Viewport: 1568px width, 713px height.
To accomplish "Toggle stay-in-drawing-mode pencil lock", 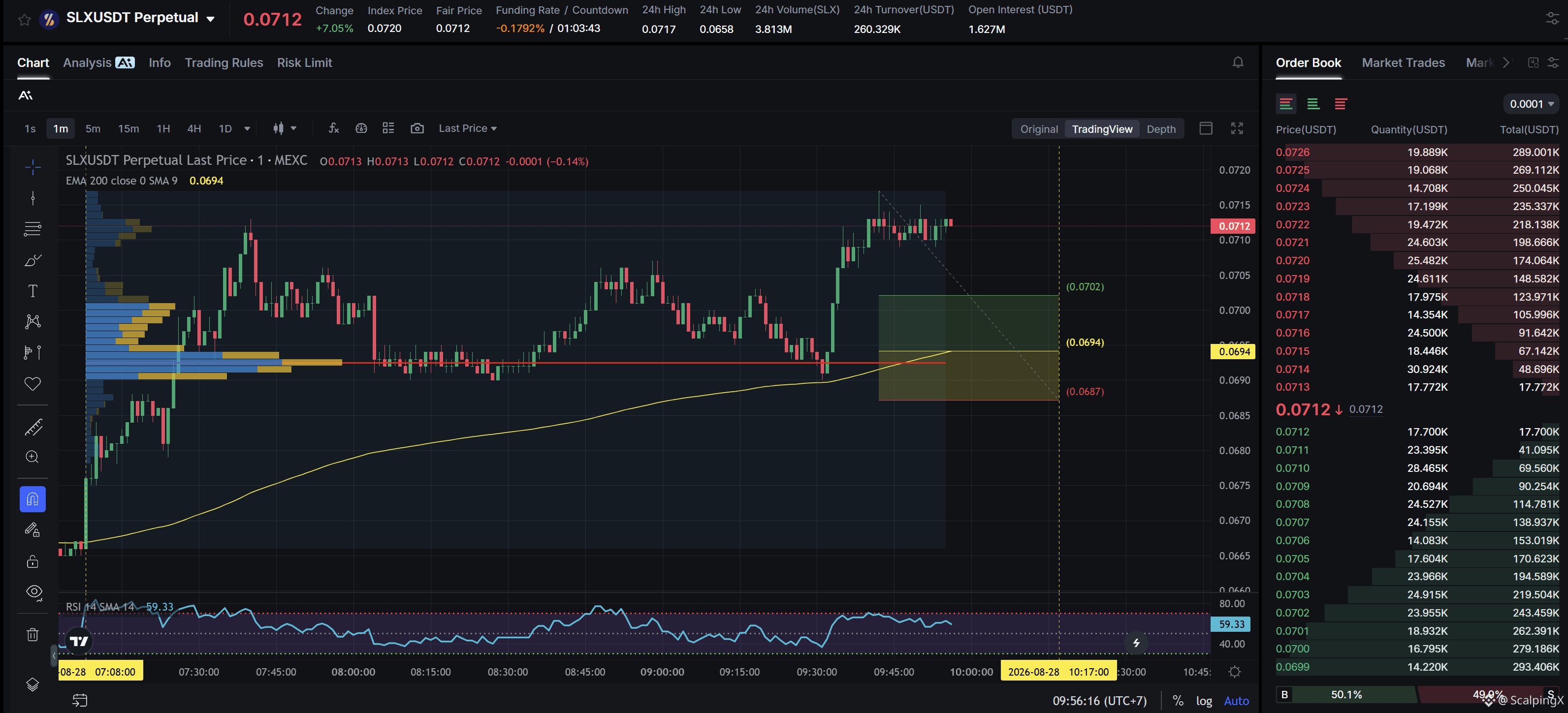I will (33, 530).
